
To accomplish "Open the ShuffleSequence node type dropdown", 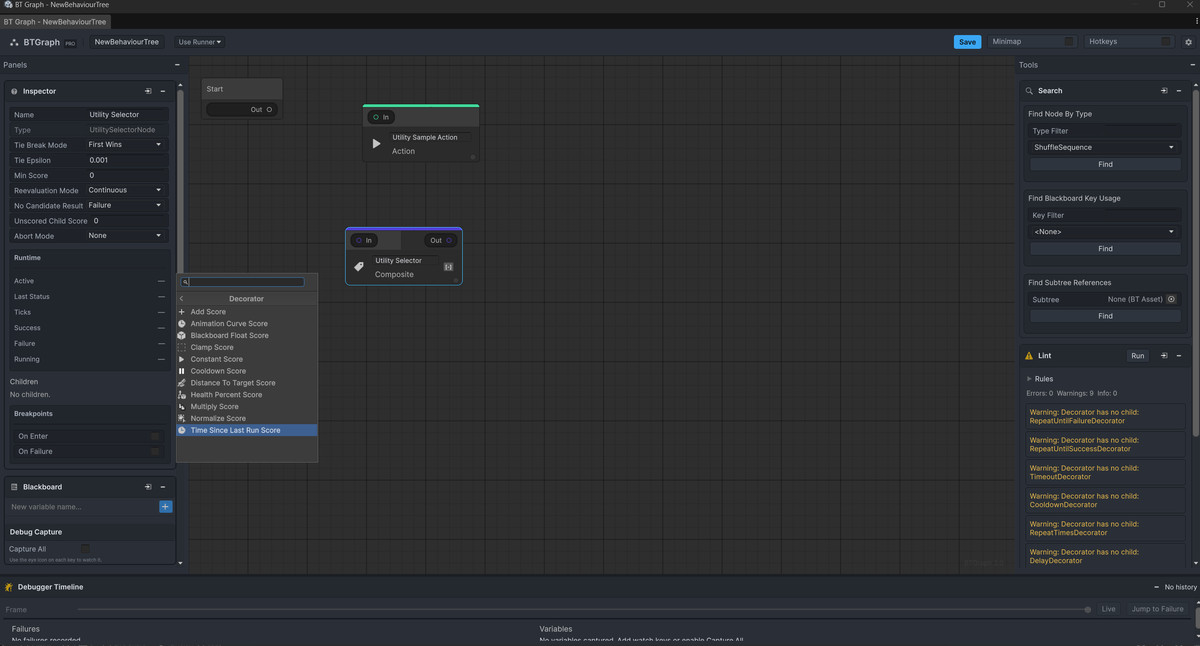I will point(1105,147).
